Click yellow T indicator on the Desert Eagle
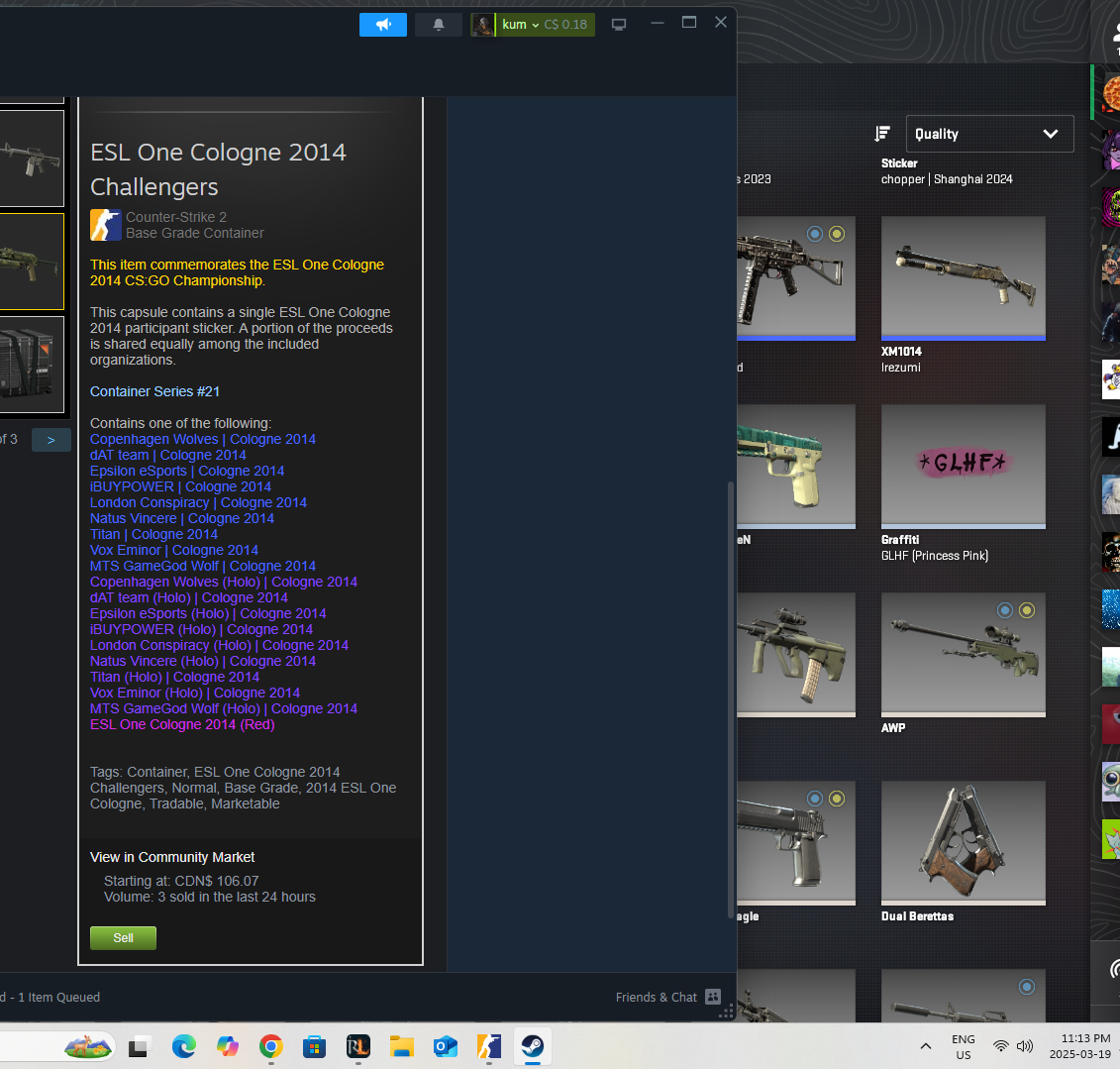 pyautogui.click(x=837, y=799)
